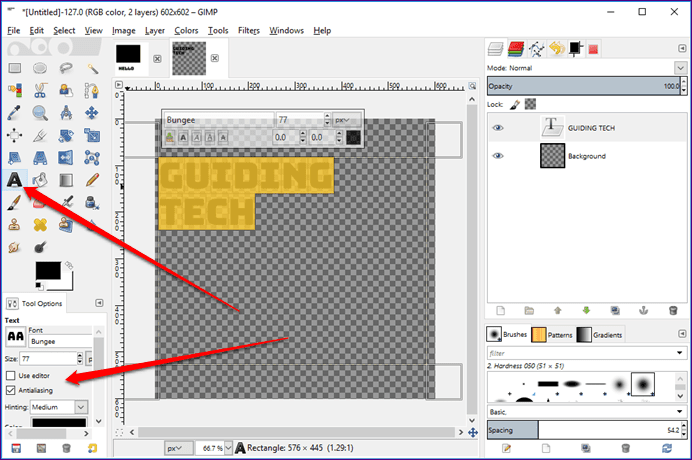Select the Alignment tool

point(15,136)
